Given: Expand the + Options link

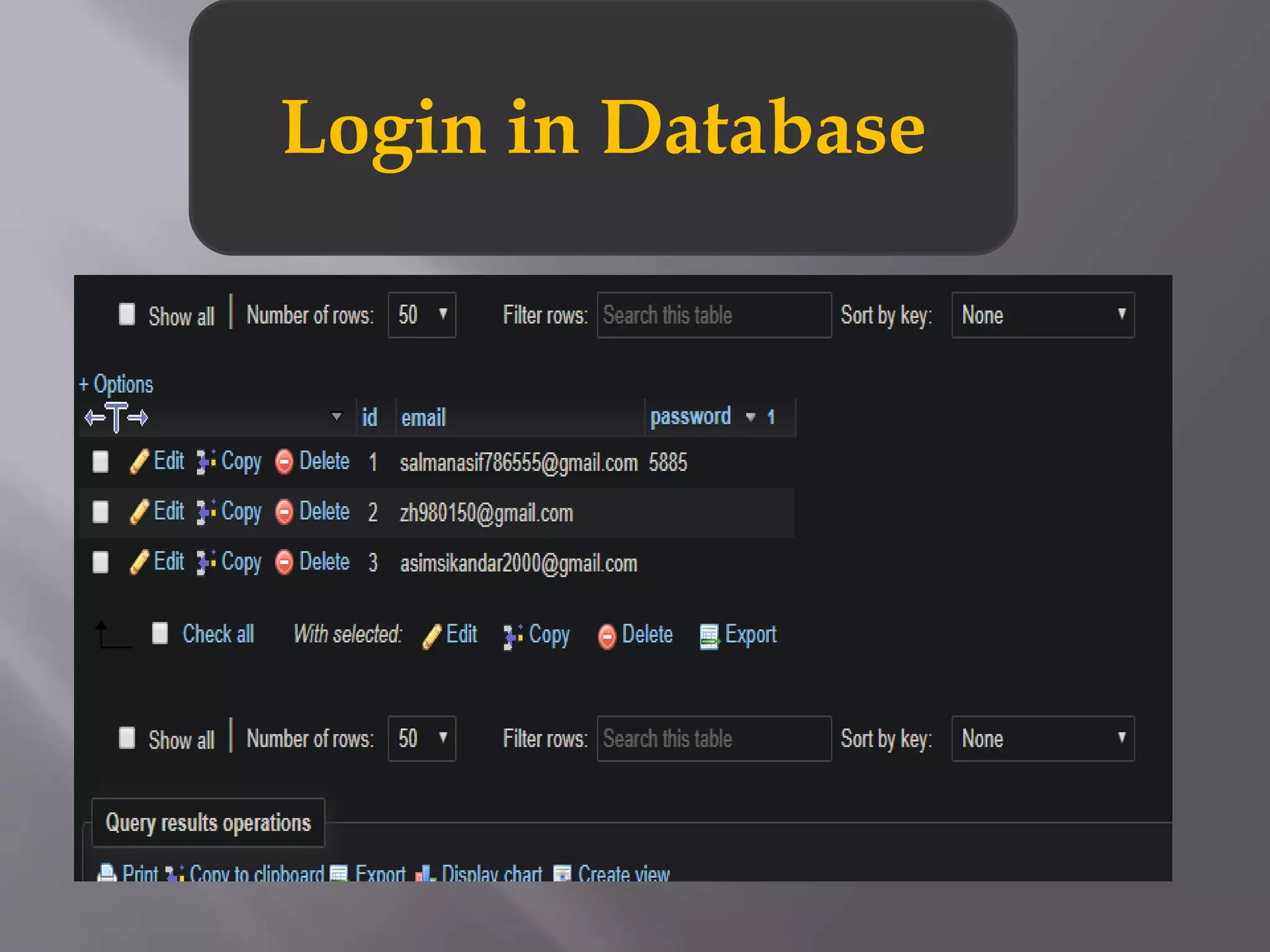Looking at the screenshot, I should (116, 384).
